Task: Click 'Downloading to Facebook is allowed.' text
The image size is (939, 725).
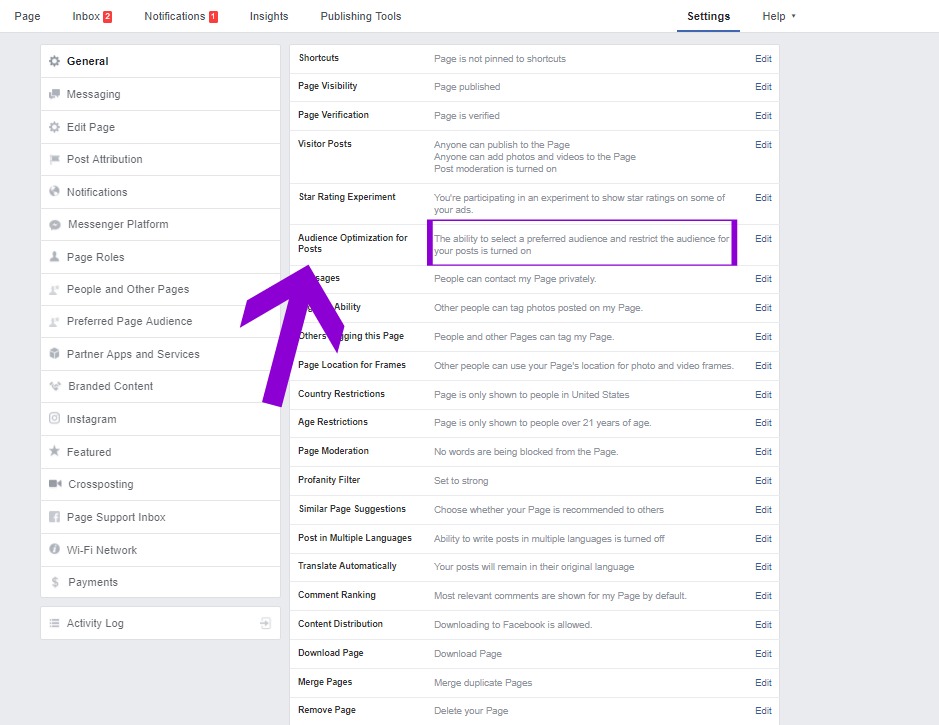Action: pyautogui.click(x=513, y=624)
